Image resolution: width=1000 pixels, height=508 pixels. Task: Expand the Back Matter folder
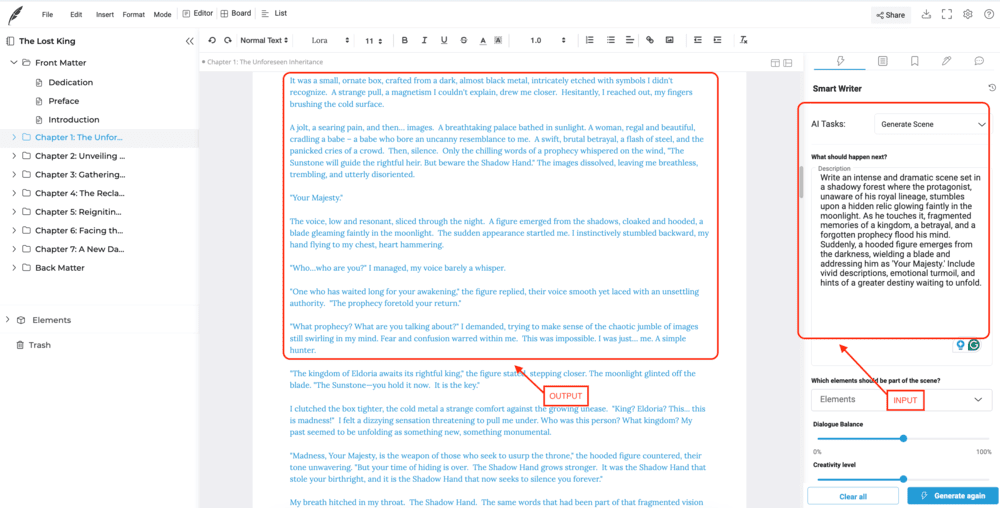pos(13,268)
